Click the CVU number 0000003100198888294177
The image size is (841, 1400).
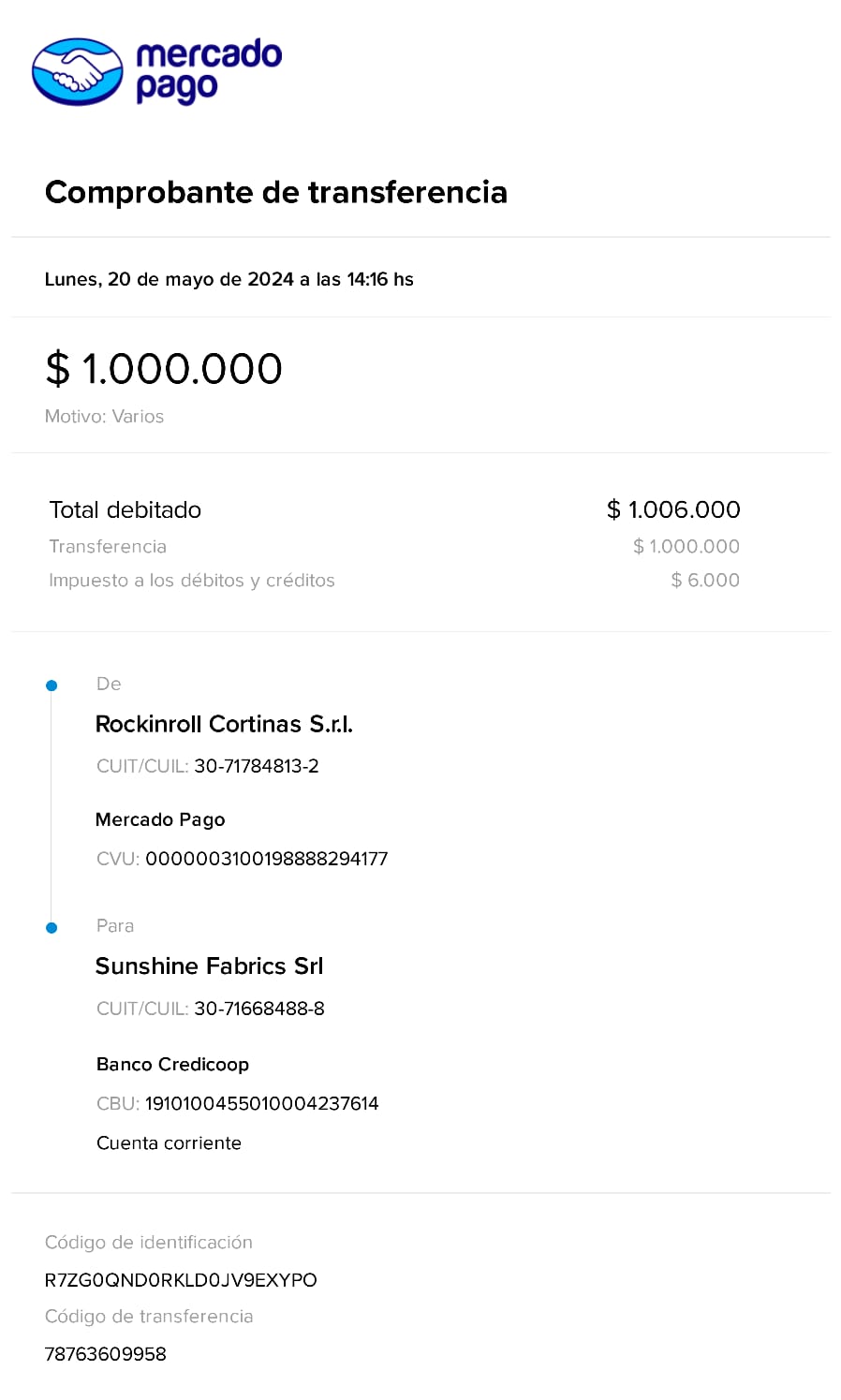[x=267, y=859]
